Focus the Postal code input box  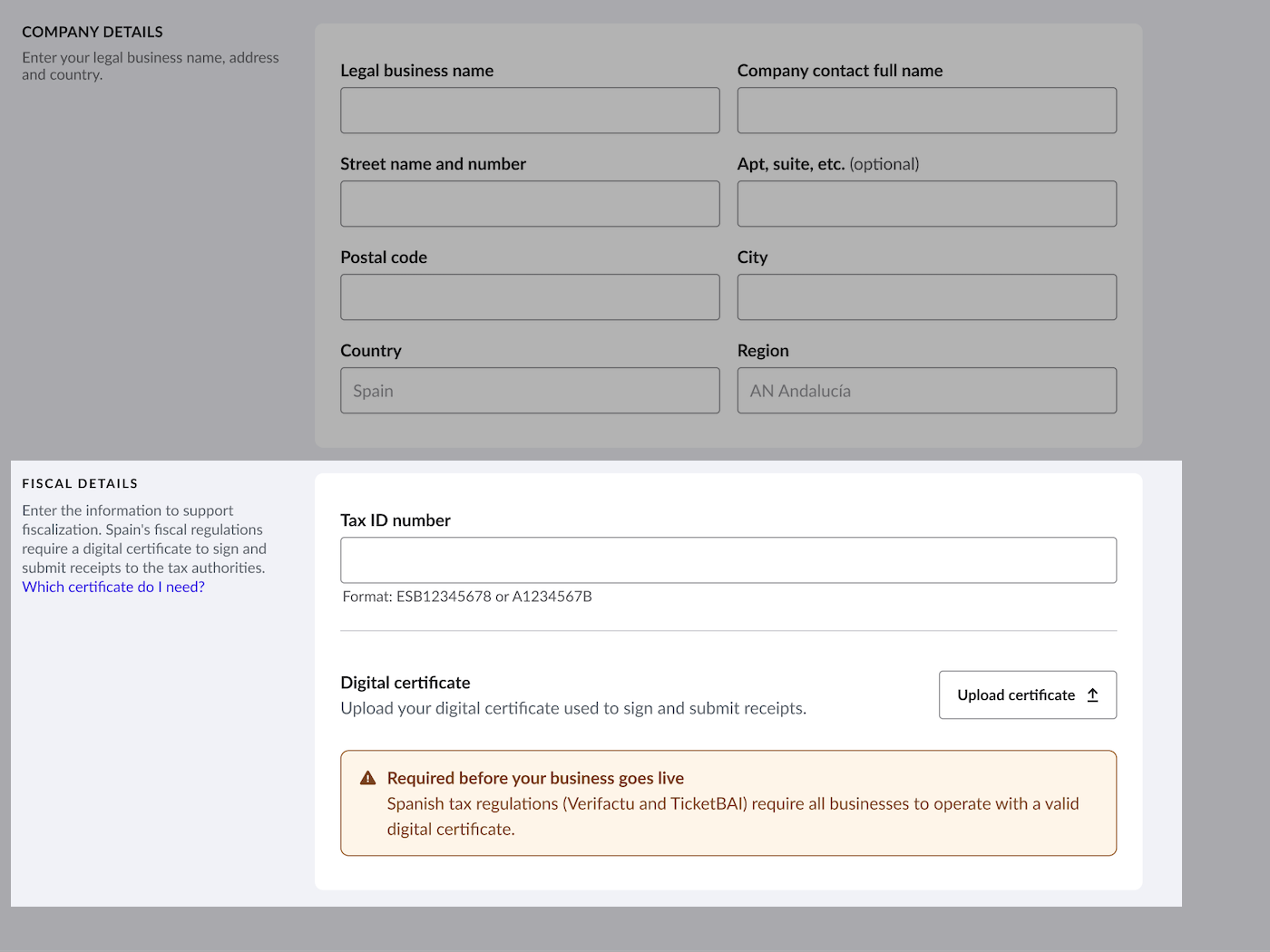point(530,297)
